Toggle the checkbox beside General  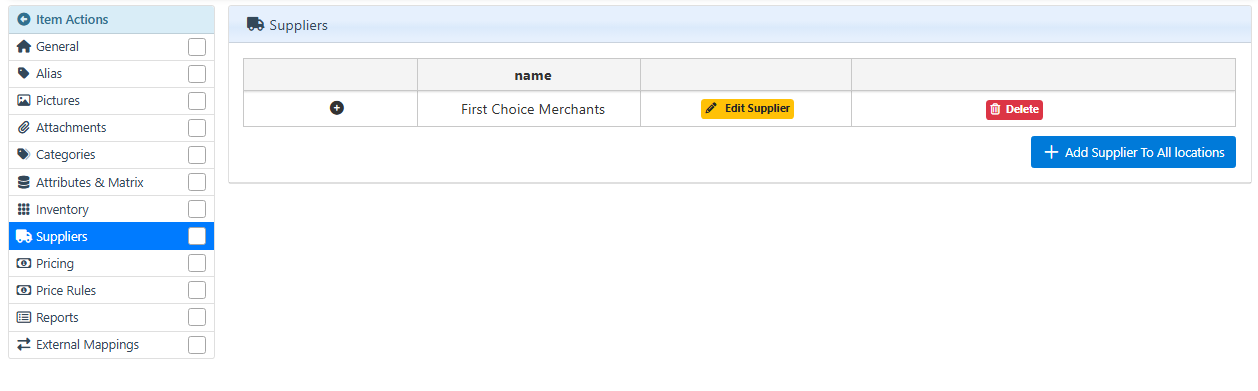[197, 47]
